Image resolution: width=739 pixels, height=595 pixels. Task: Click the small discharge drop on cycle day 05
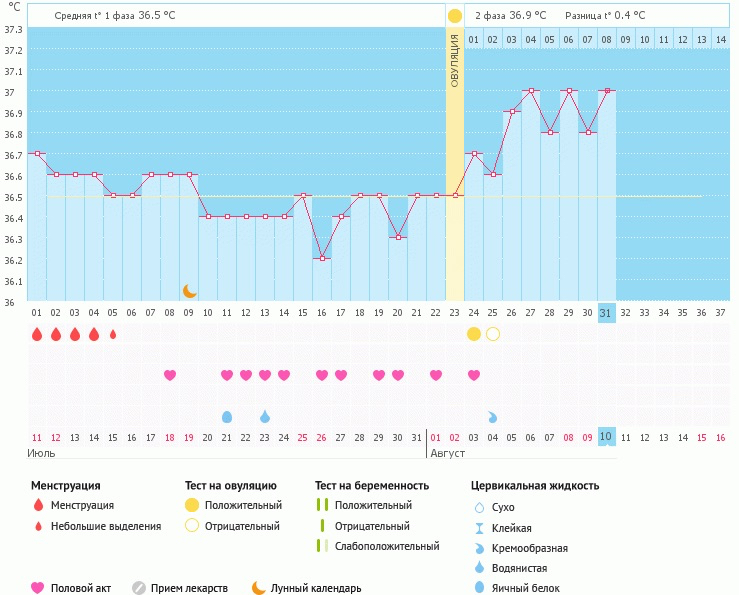pyautogui.click(x=113, y=334)
